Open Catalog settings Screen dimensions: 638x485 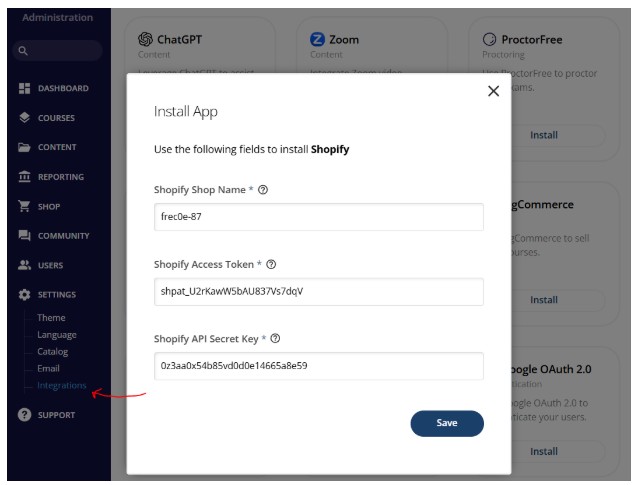52,352
